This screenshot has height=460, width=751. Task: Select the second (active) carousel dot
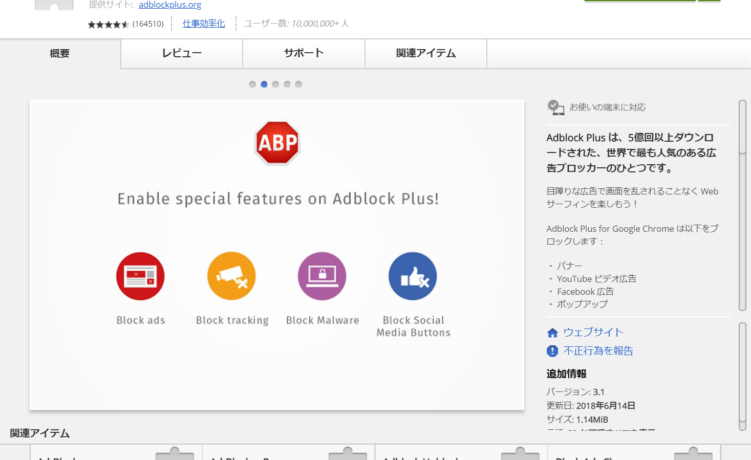point(264,84)
